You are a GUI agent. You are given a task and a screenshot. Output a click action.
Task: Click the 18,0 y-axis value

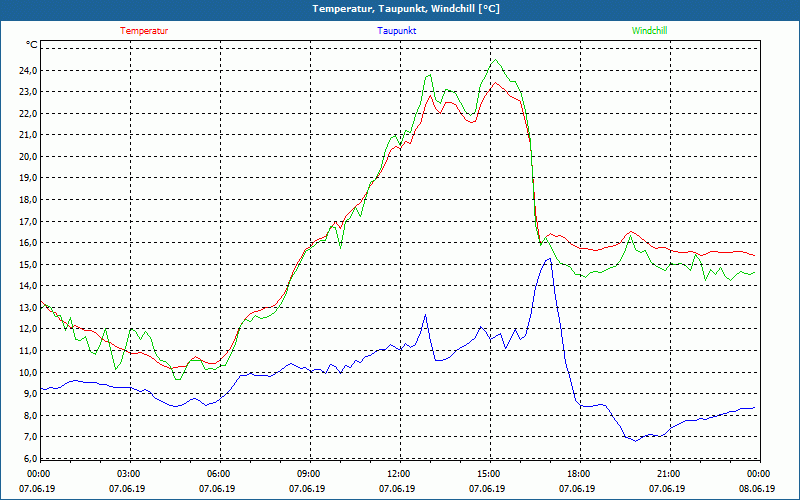pos(29,199)
